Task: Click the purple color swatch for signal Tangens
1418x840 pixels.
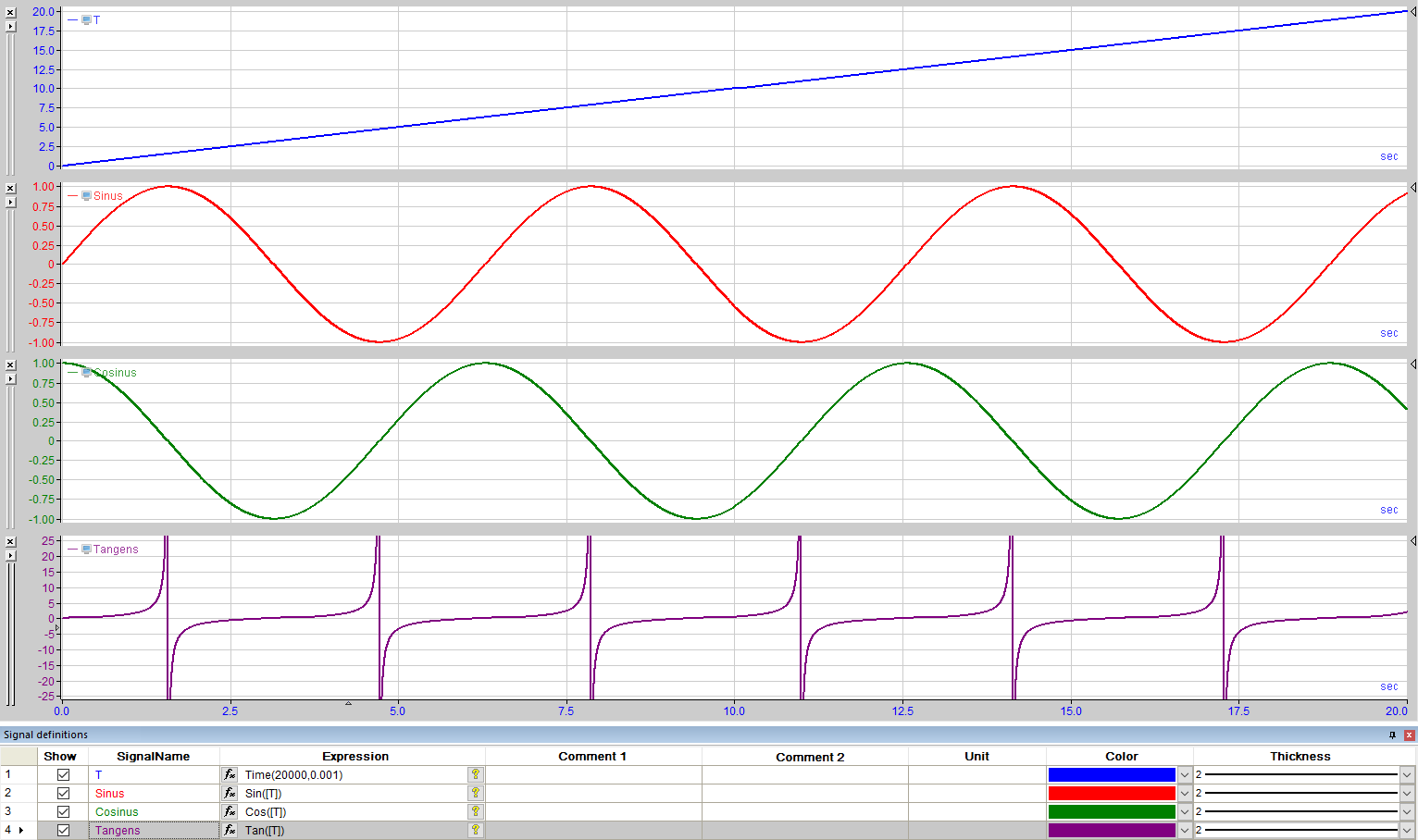Action: pyautogui.click(x=1112, y=830)
